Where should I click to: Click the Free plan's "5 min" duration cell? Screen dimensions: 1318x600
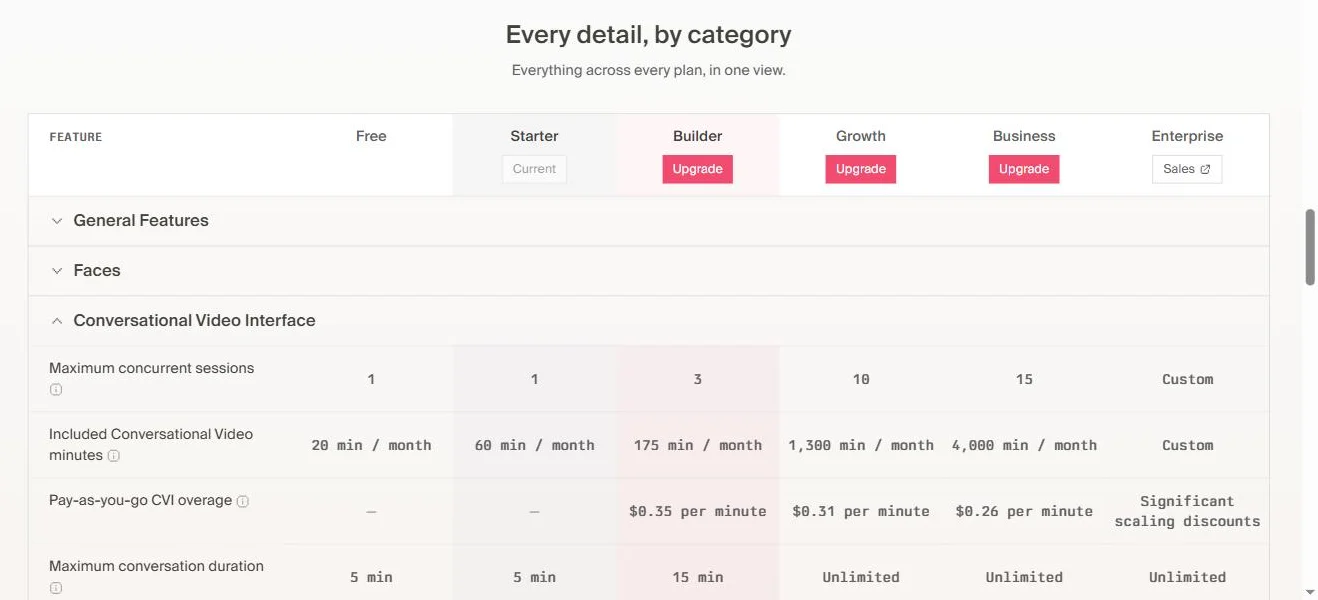pos(371,577)
